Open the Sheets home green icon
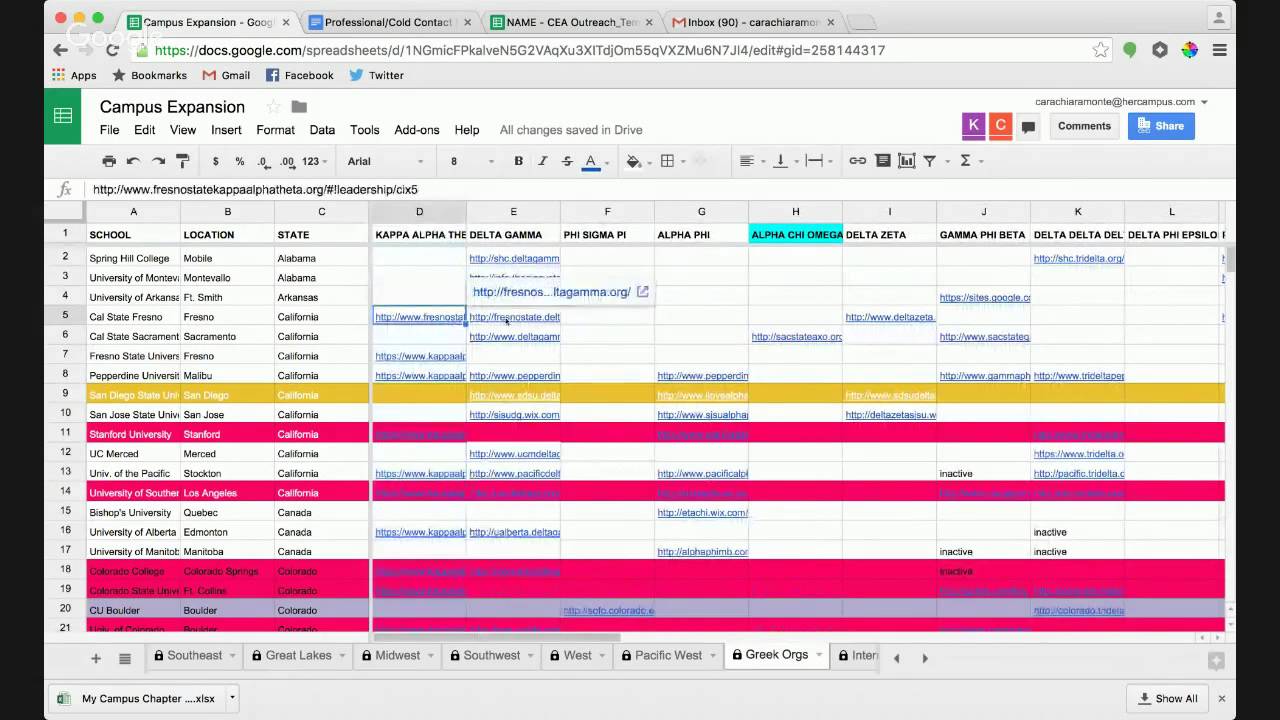The height and width of the screenshot is (720, 1280). pos(63,116)
